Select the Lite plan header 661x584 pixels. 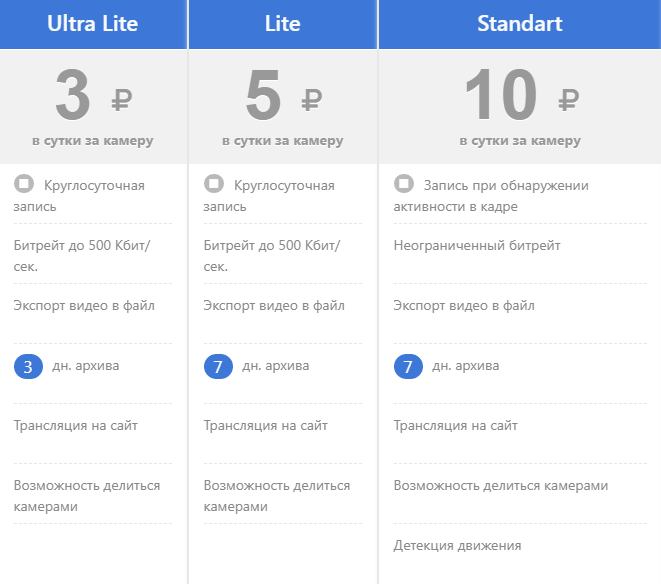[x=283, y=23]
